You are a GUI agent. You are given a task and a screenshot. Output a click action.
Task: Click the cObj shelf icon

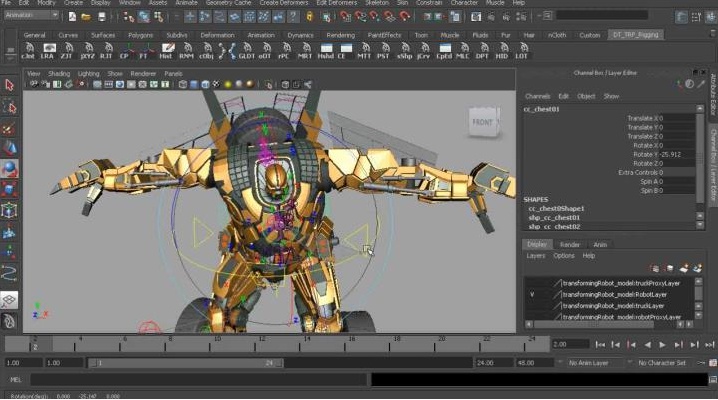206,51
